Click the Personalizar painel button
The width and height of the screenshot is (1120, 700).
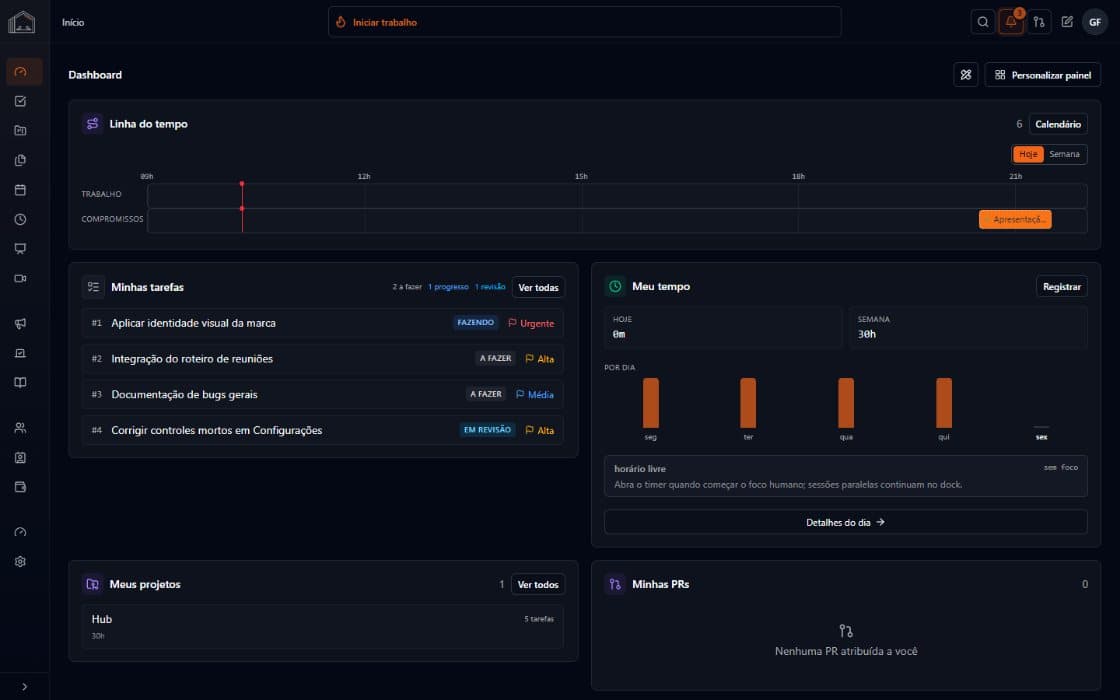point(1042,75)
